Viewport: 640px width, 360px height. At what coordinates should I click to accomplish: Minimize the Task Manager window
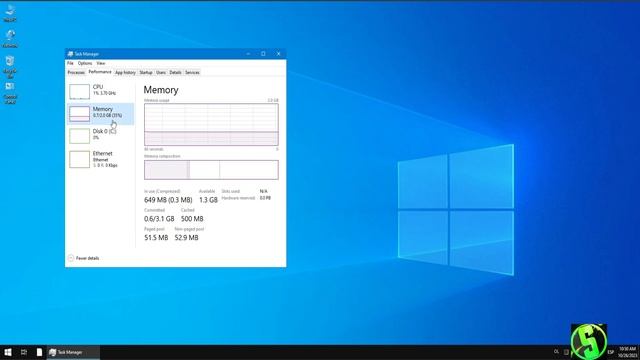pyautogui.click(x=248, y=54)
